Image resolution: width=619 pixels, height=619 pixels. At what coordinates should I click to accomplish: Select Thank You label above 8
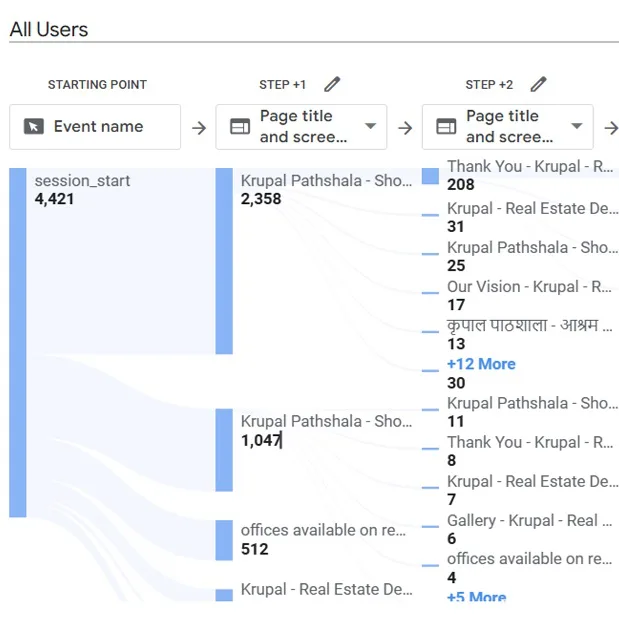(530, 442)
